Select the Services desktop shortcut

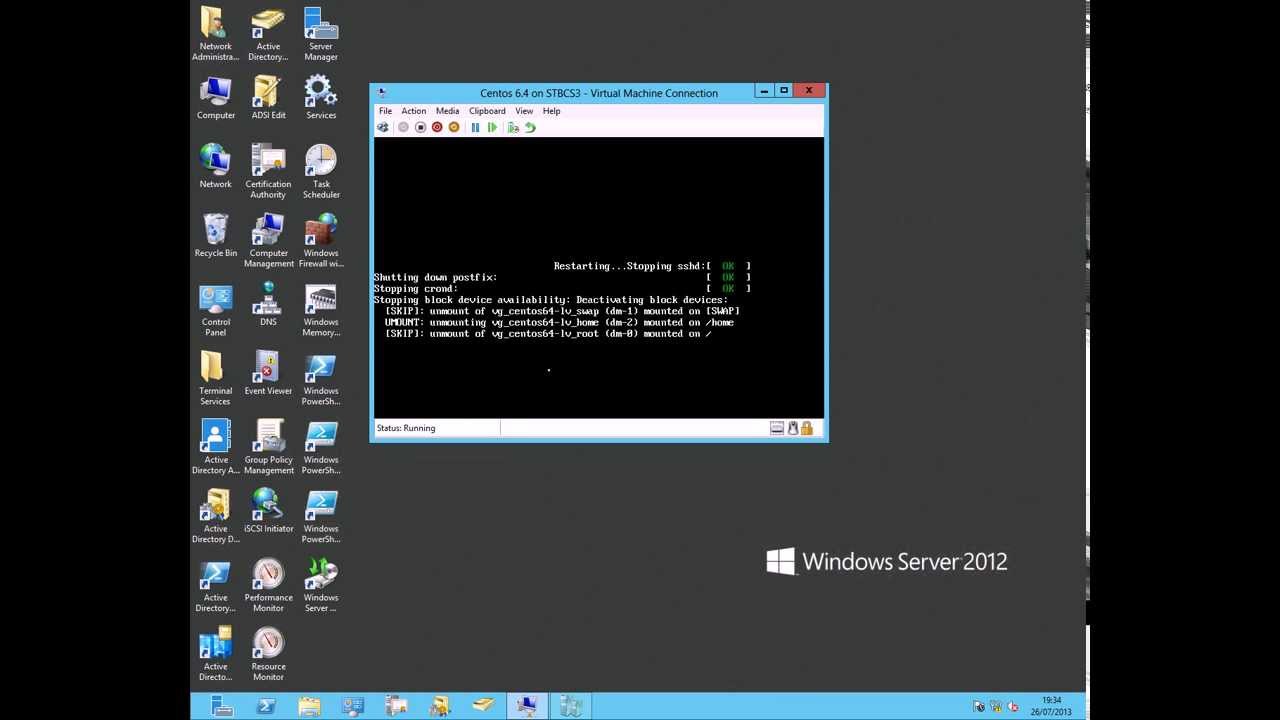[321, 98]
